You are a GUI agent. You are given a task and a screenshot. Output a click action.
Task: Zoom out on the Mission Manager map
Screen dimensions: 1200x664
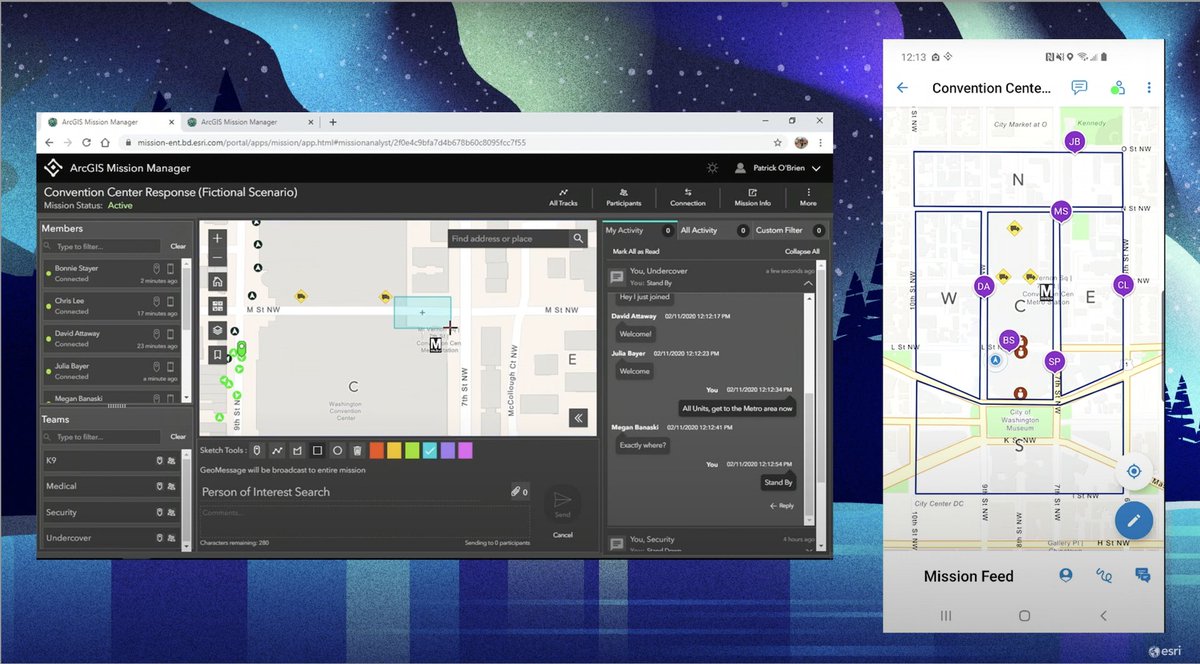pos(218,257)
